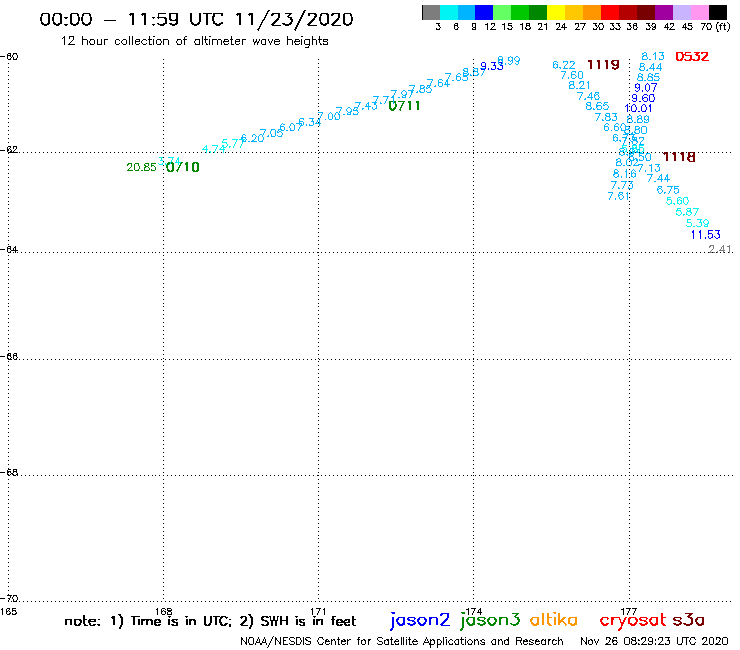Click the 7.83 wave height value
Image resolution: width=740 pixels, height=650 pixels.
coord(606,117)
